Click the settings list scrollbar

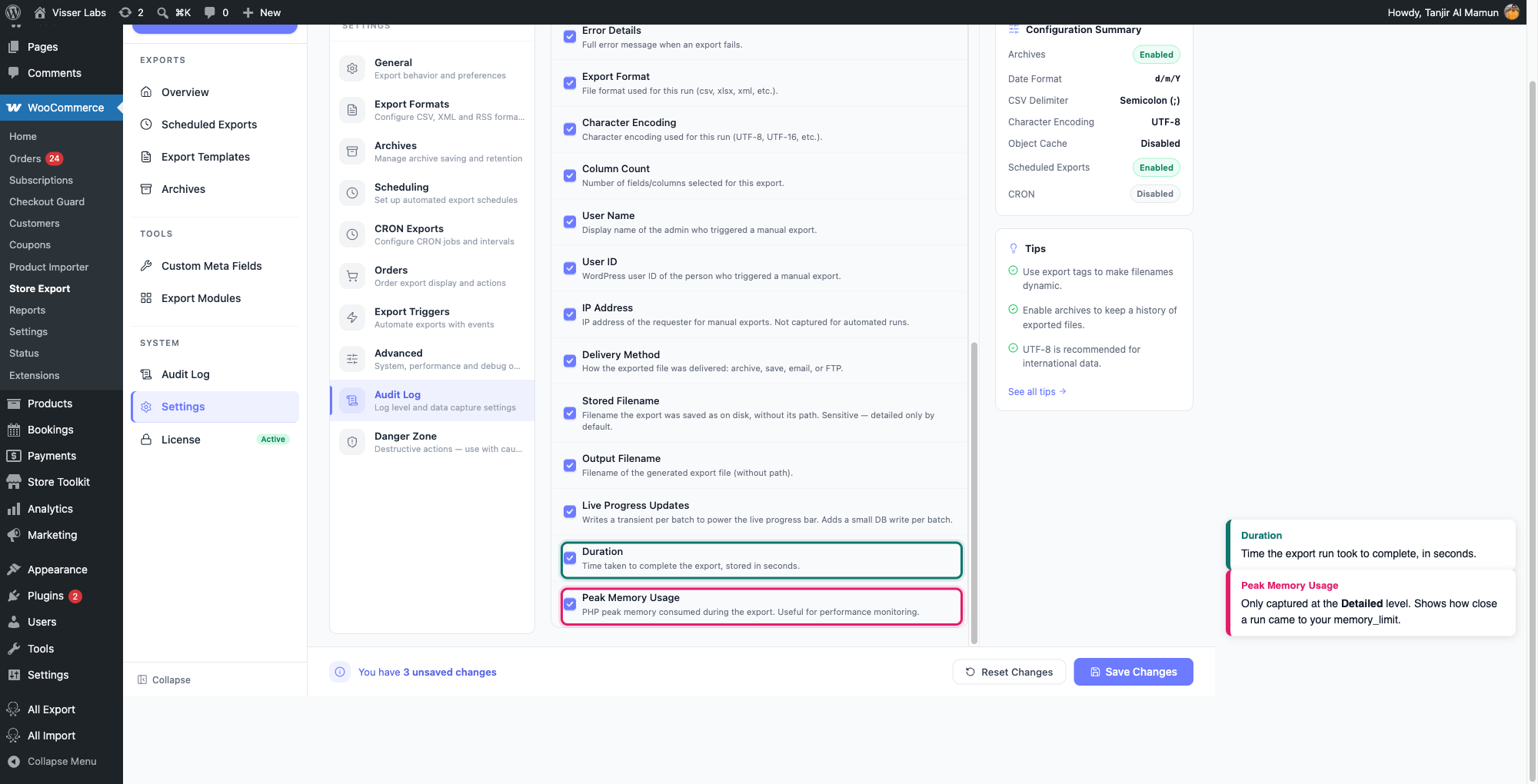pyautogui.click(x=974, y=492)
